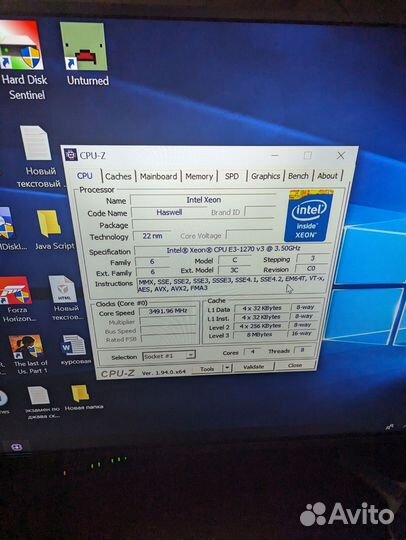Launch the Unturned game shortcut
Image resolution: width=406 pixels, height=540 pixels.
(85, 54)
